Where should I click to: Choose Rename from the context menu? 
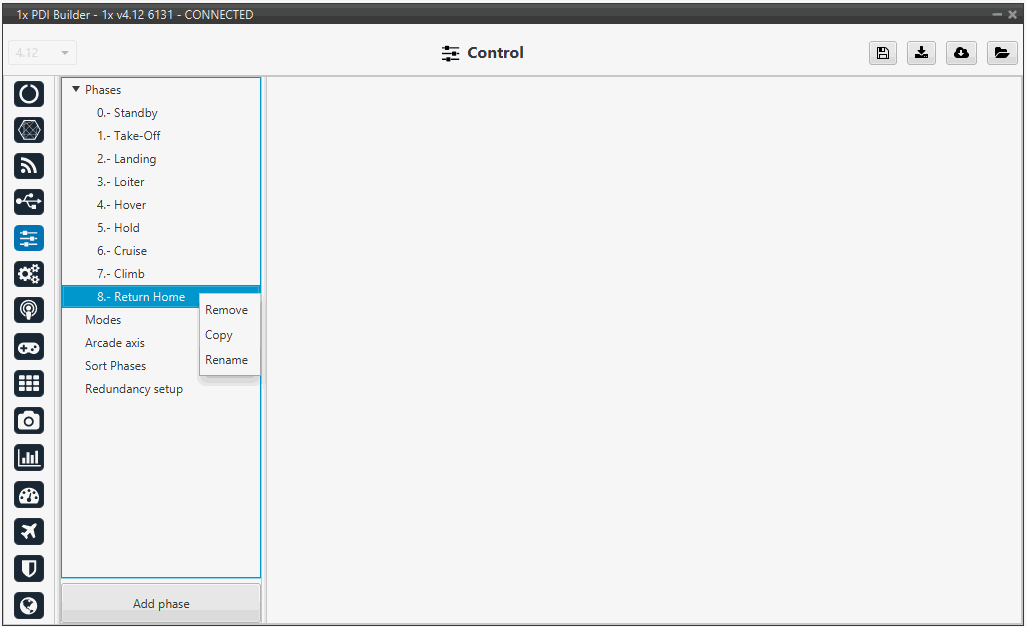[x=226, y=360]
